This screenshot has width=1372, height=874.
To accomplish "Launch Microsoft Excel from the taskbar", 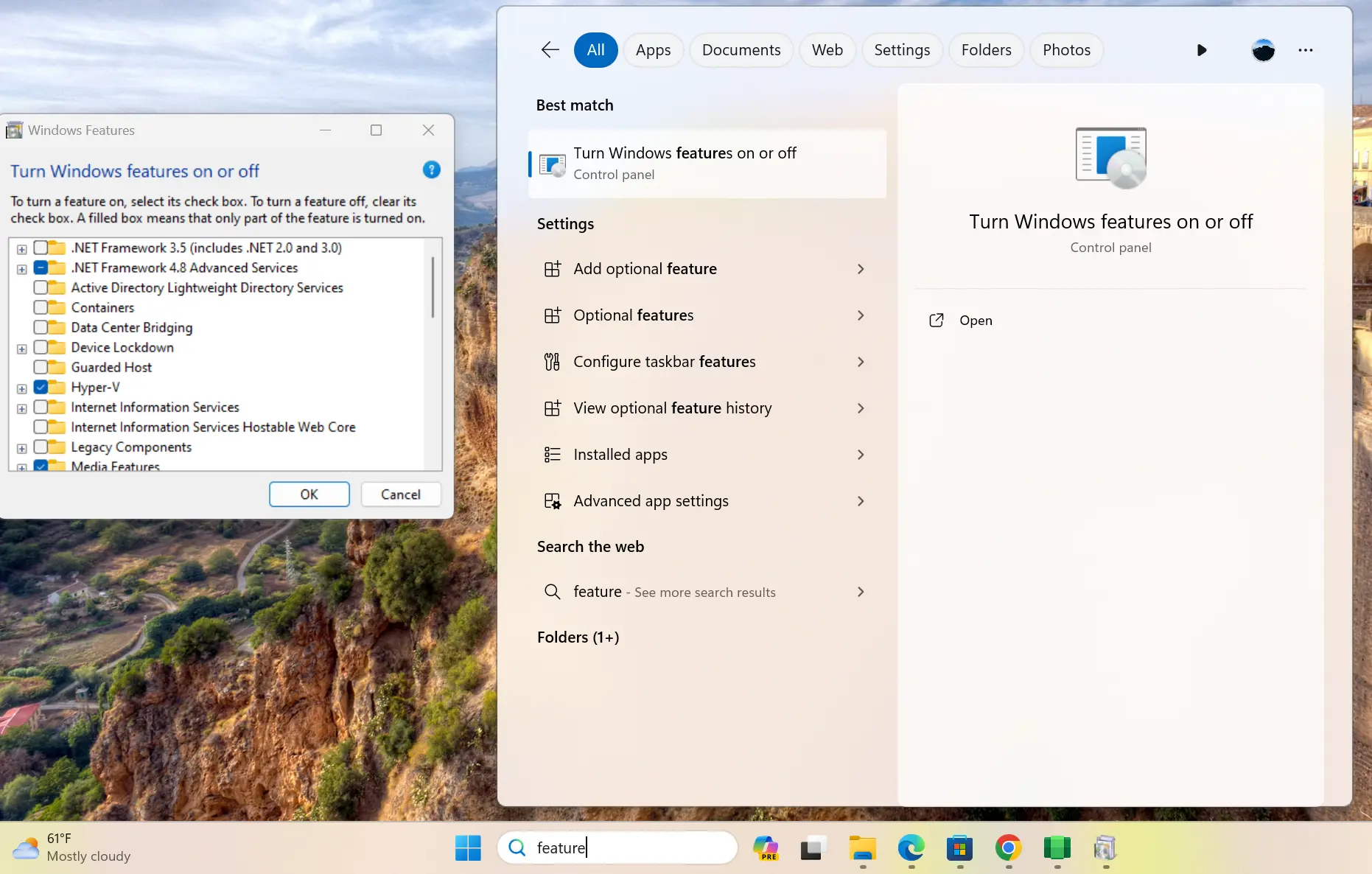I will pos(1057,848).
